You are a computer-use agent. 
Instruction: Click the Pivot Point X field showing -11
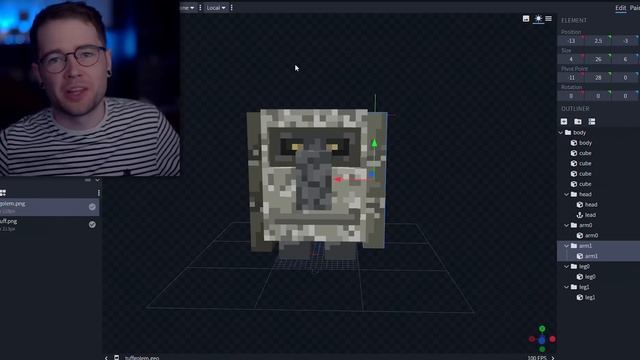(571, 78)
